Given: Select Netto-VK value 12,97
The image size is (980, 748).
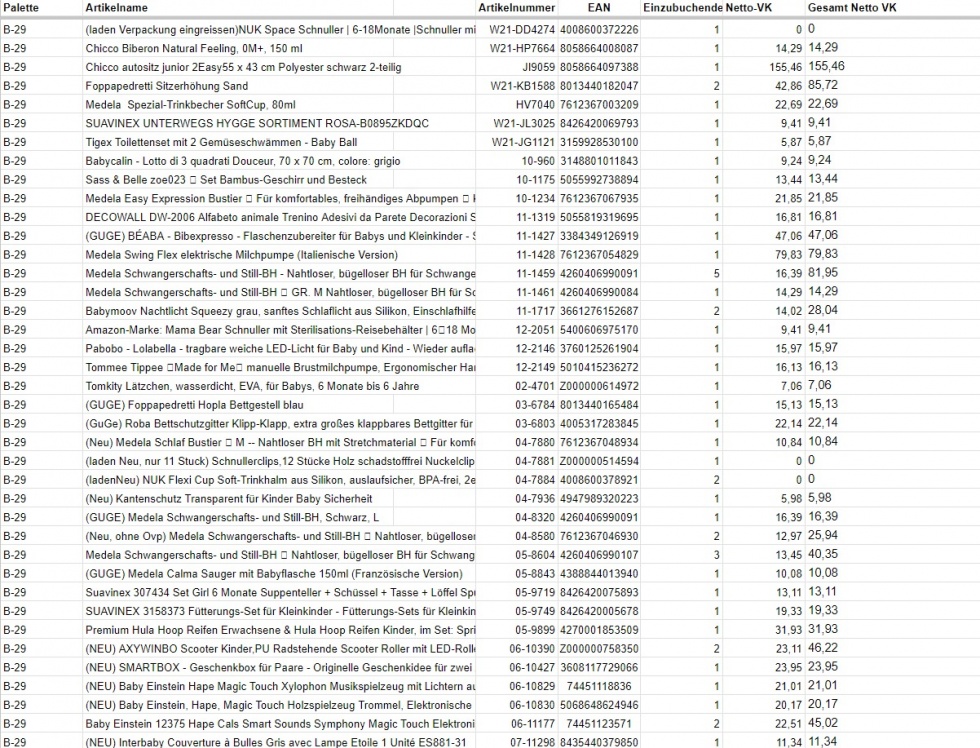Looking at the screenshot, I should pyautogui.click(x=788, y=536).
